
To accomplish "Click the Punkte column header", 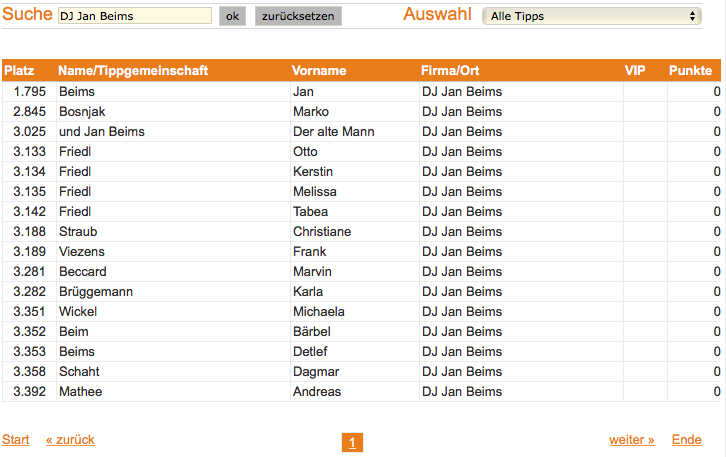I will click(x=690, y=70).
